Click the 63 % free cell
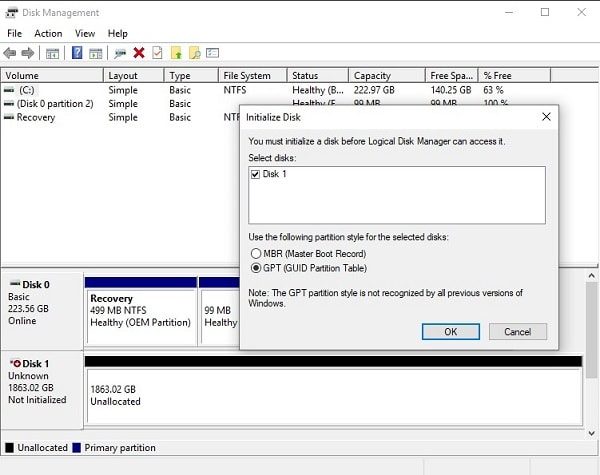Viewport: 600px width, 475px height. [493, 90]
